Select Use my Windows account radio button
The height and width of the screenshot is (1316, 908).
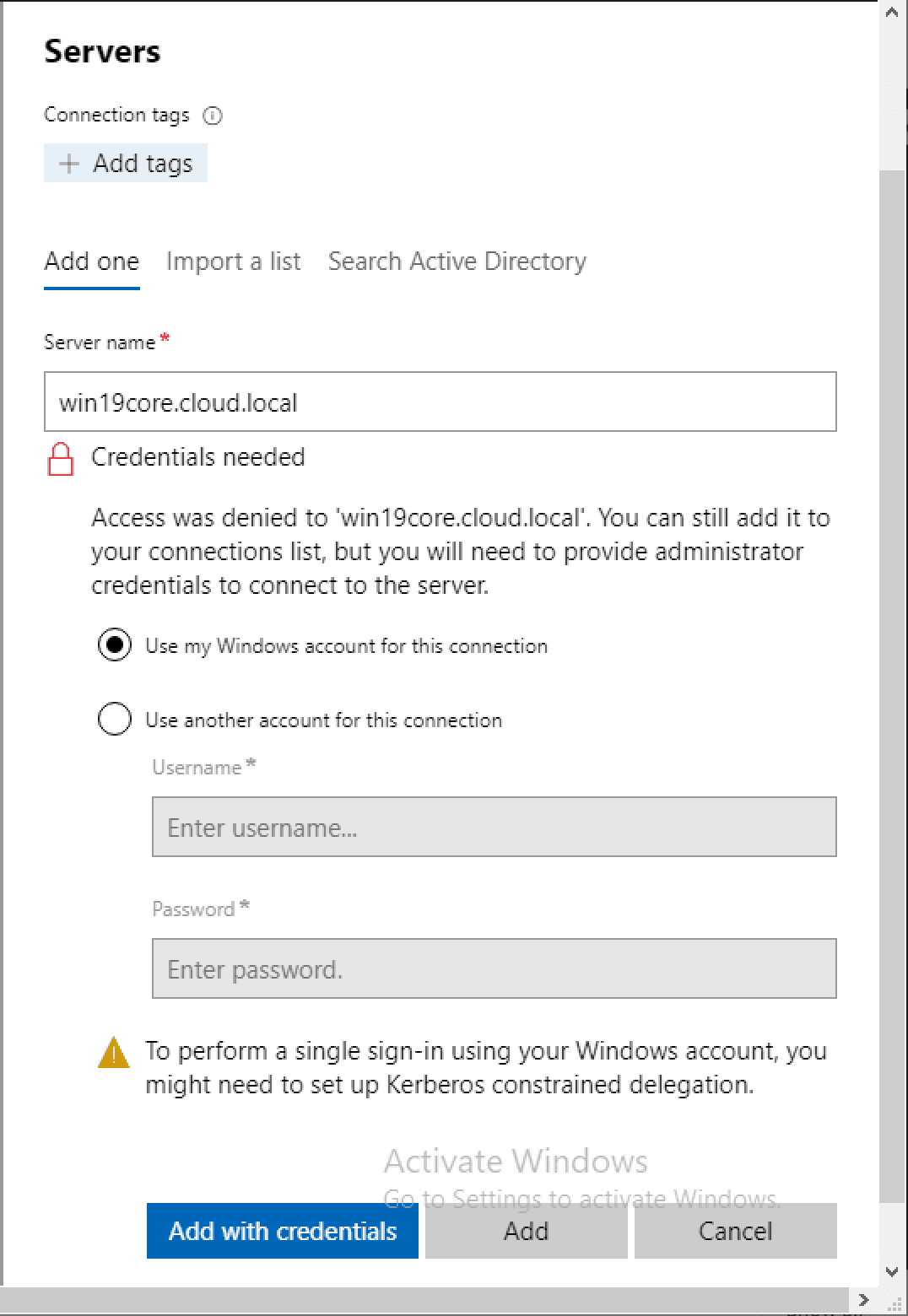pos(115,645)
